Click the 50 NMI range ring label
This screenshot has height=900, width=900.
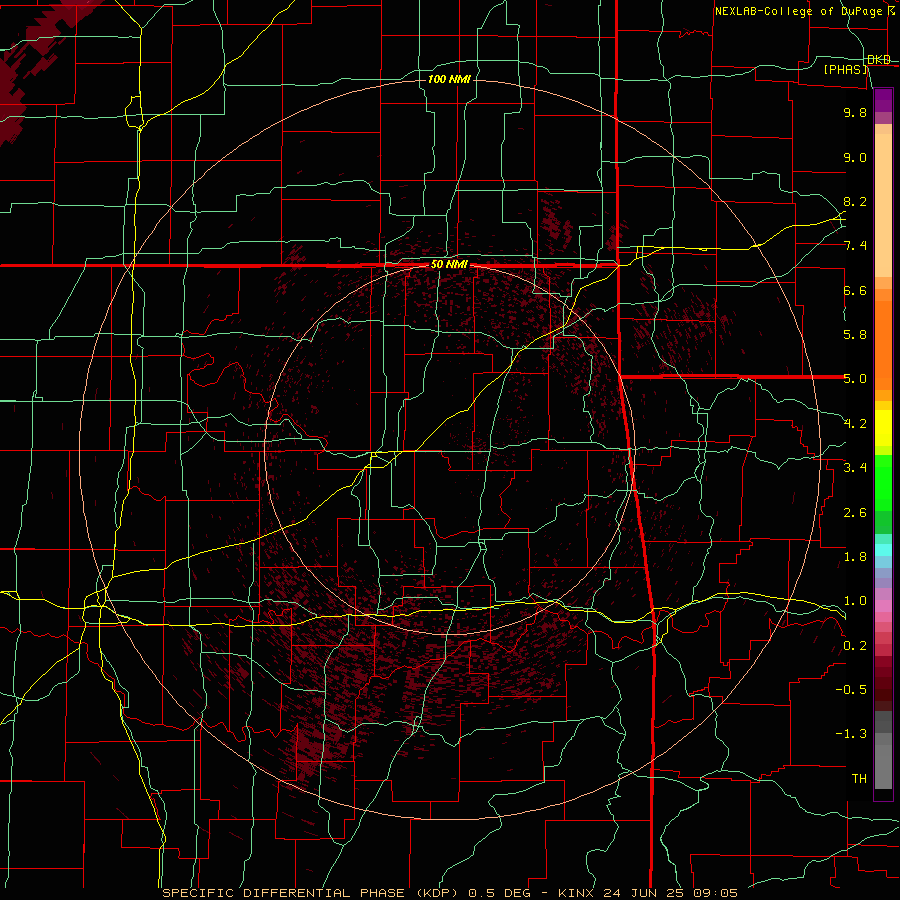[449, 265]
